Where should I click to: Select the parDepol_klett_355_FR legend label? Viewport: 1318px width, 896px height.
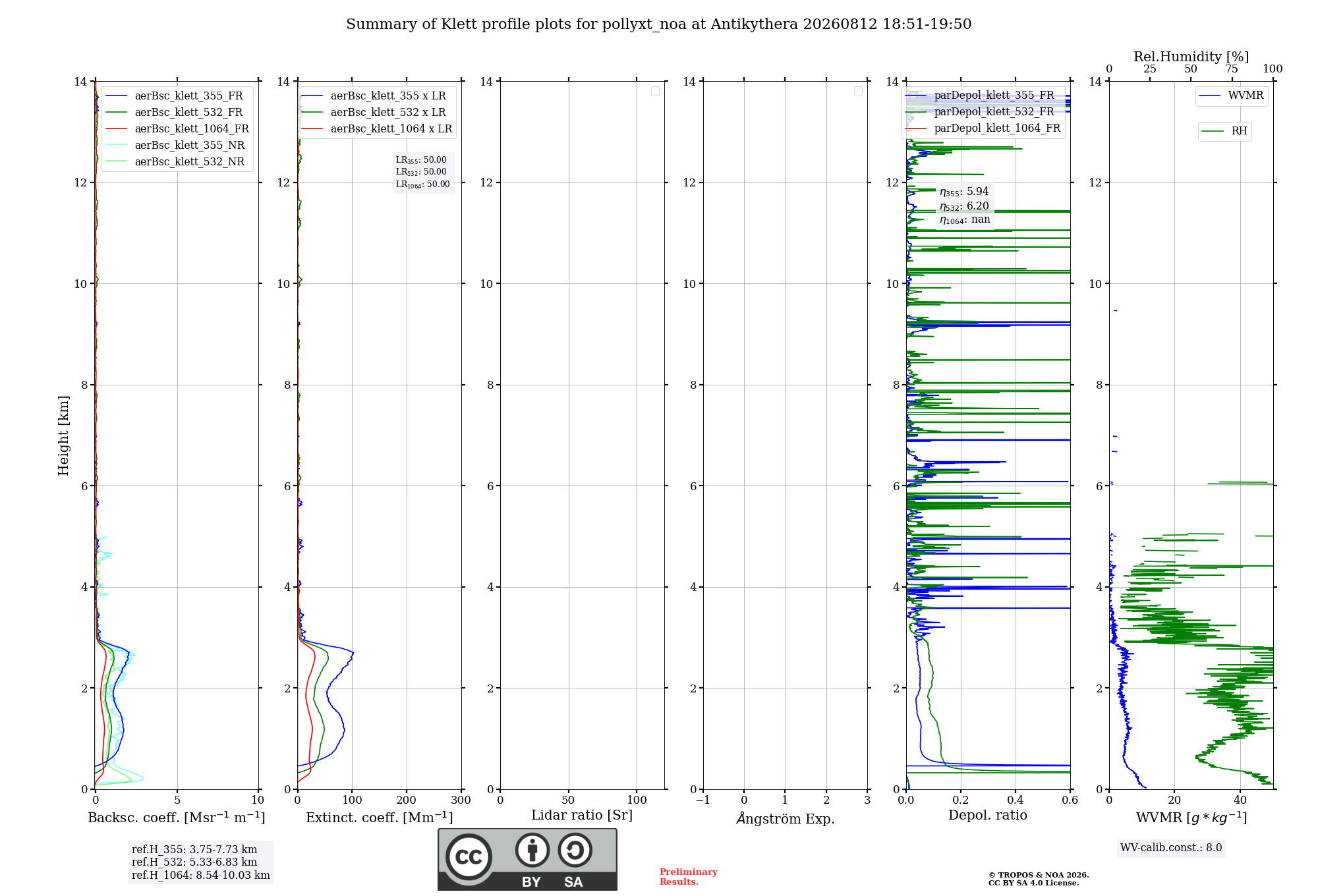pyautogui.click(x=994, y=96)
